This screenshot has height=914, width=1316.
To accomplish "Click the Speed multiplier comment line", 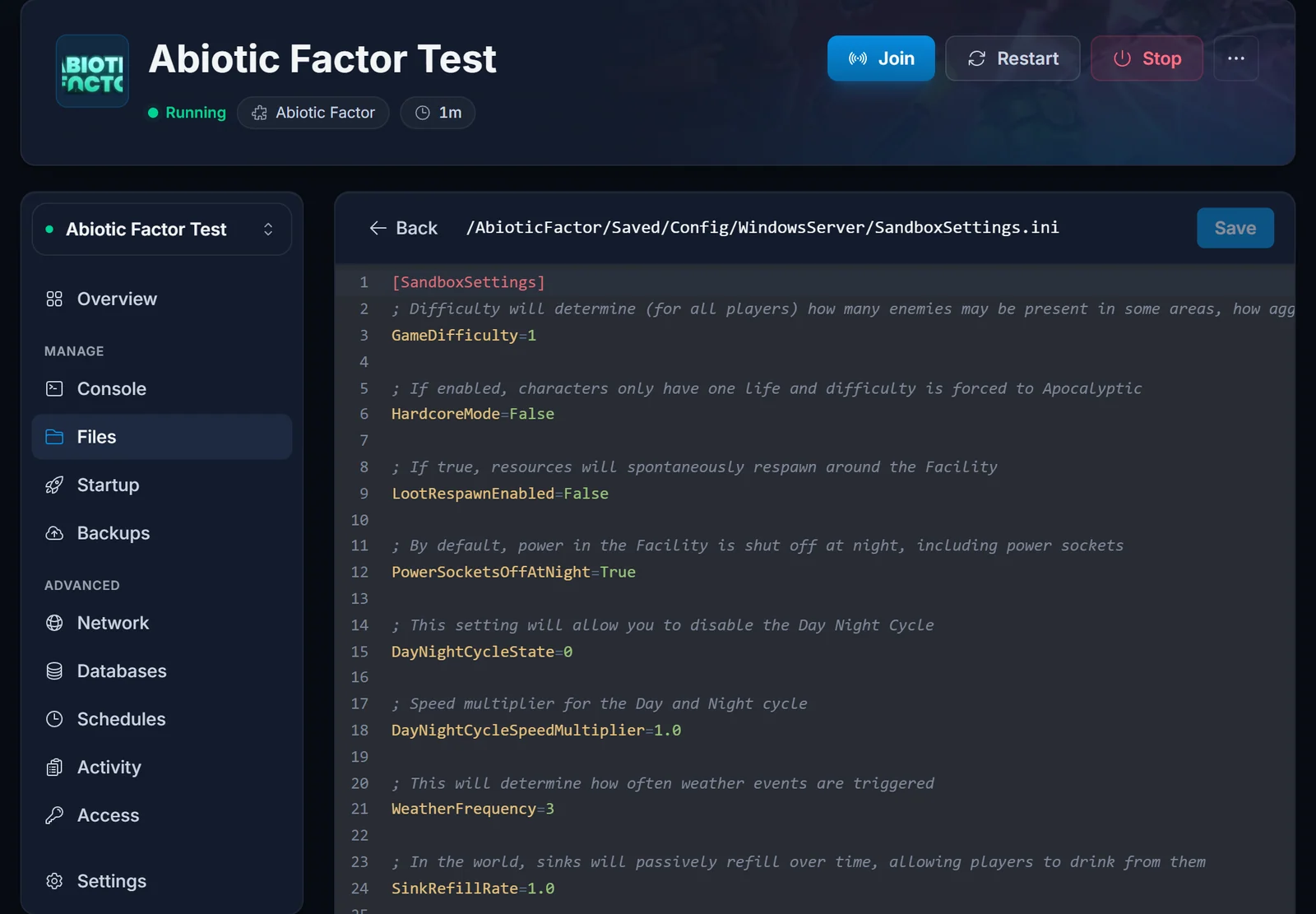I will (x=600, y=703).
